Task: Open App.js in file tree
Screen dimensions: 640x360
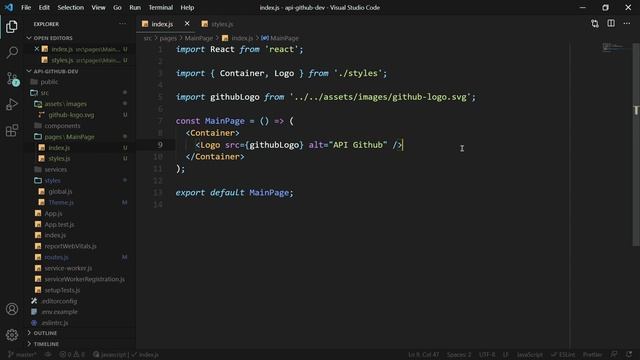Action: click(53, 213)
